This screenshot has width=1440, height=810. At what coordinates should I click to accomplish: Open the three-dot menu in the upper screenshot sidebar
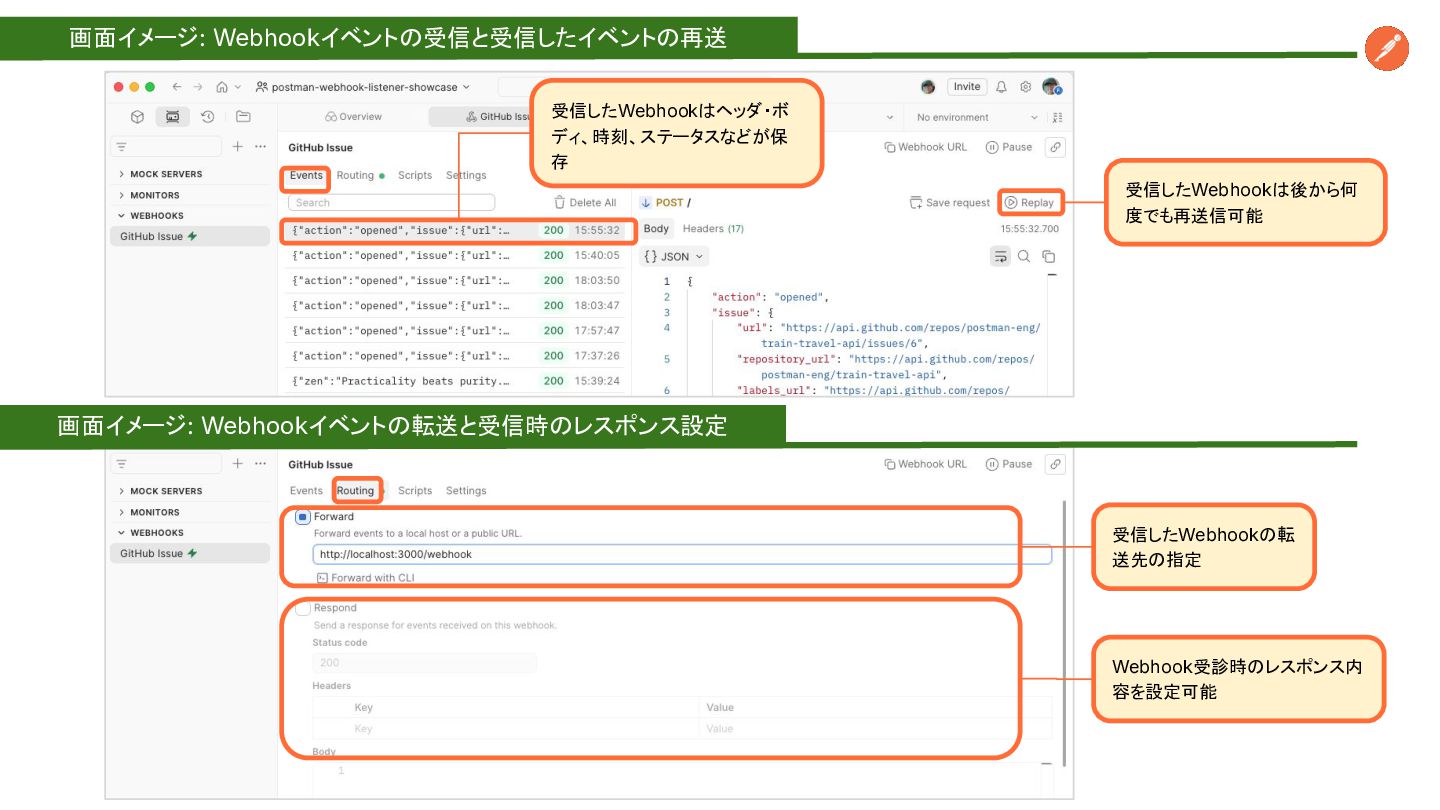click(x=261, y=147)
